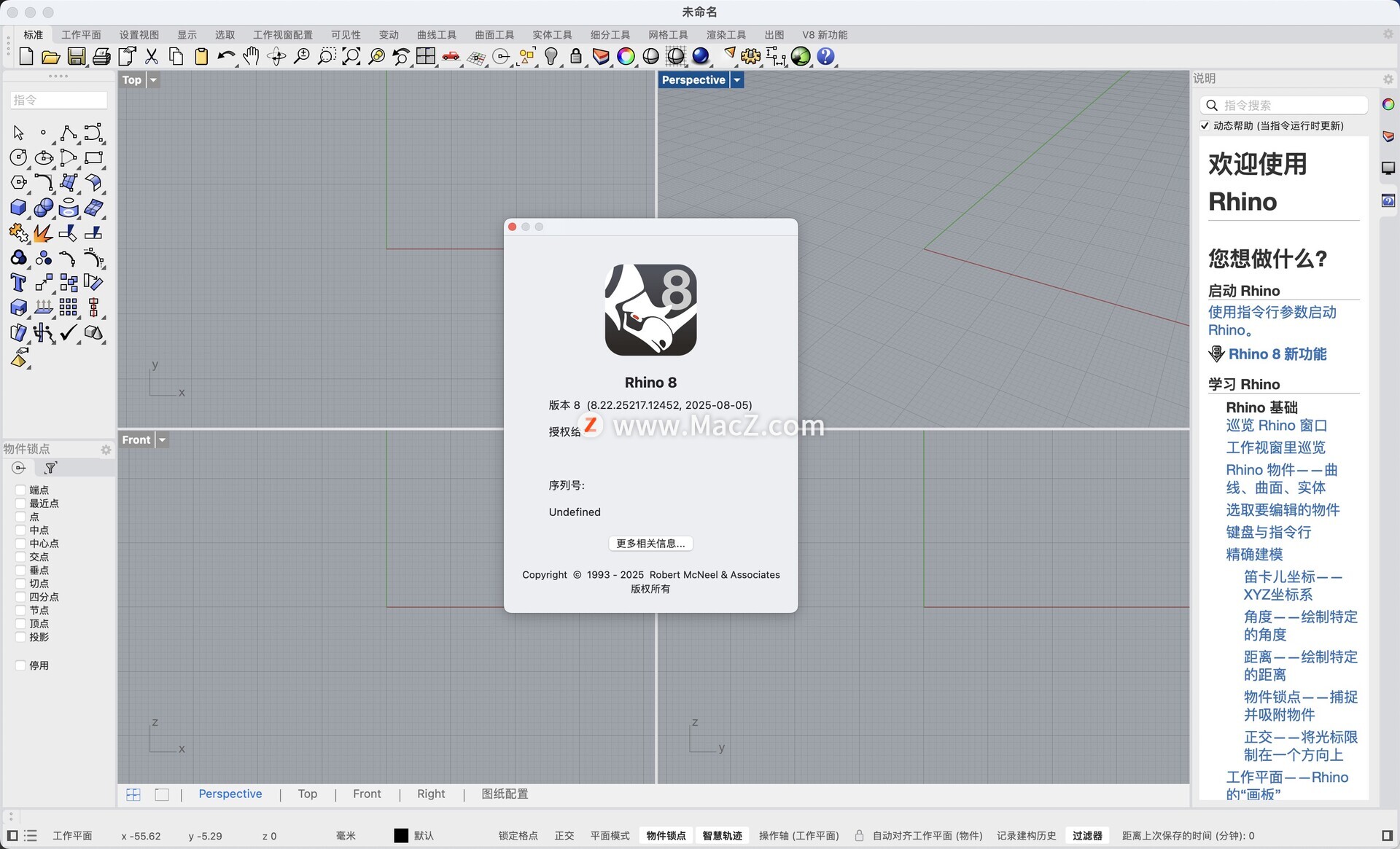Screen dimensions: 1400x849
Task: Select the Circle tool
Action: point(18,157)
